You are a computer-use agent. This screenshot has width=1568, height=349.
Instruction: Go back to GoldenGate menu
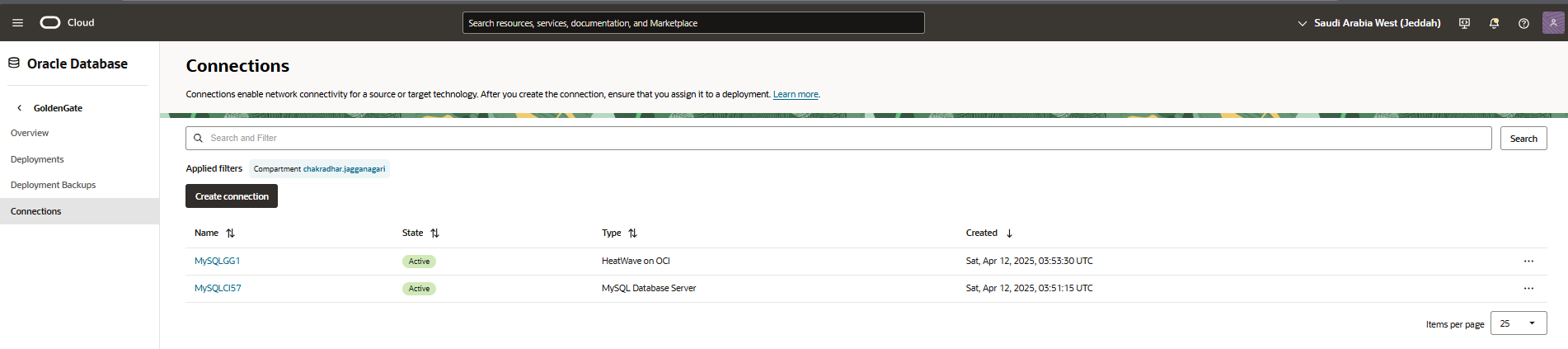58,108
